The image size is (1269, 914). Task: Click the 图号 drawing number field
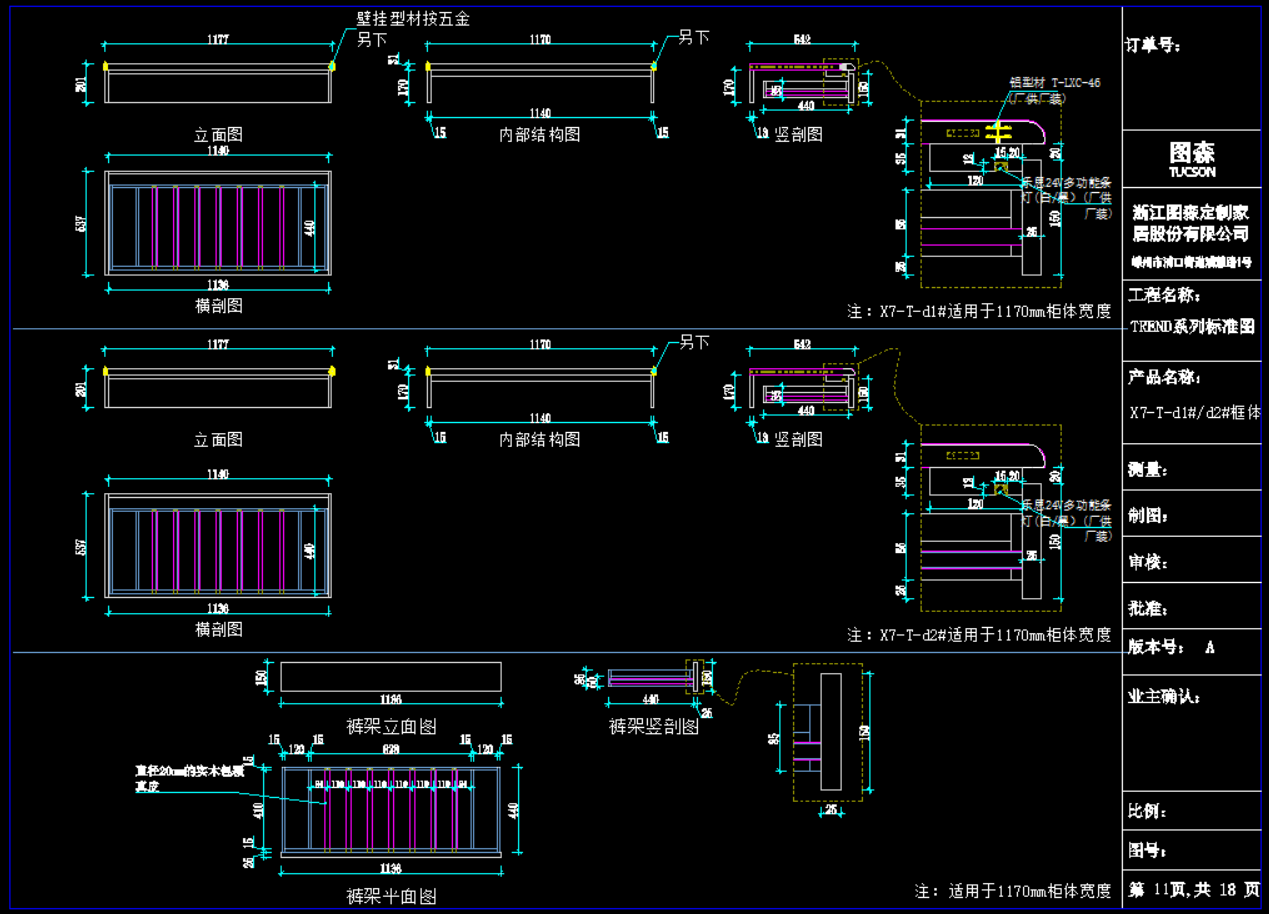tap(1148, 851)
